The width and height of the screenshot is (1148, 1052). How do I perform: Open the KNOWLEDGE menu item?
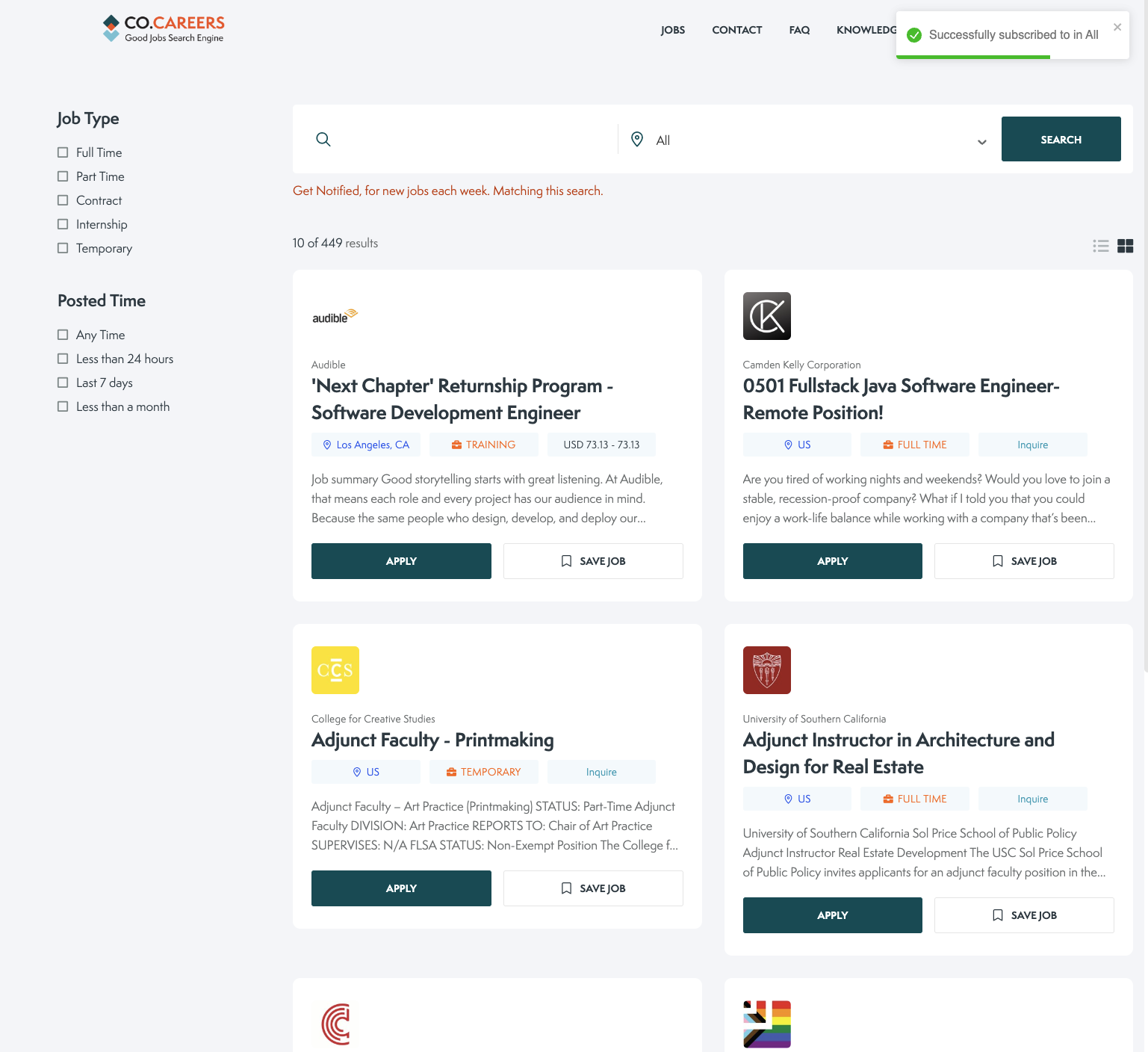(866, 30)
